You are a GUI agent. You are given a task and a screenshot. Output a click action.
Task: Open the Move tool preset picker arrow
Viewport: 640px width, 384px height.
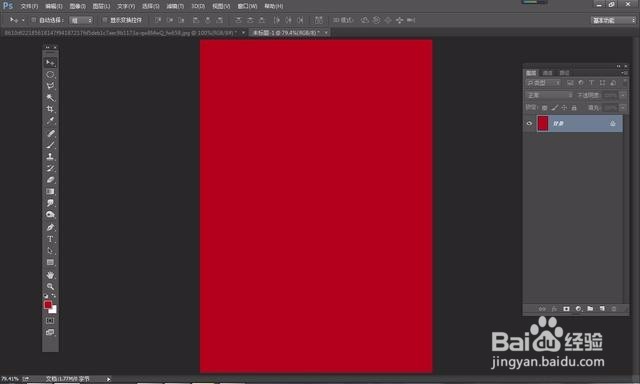(23, 20)
